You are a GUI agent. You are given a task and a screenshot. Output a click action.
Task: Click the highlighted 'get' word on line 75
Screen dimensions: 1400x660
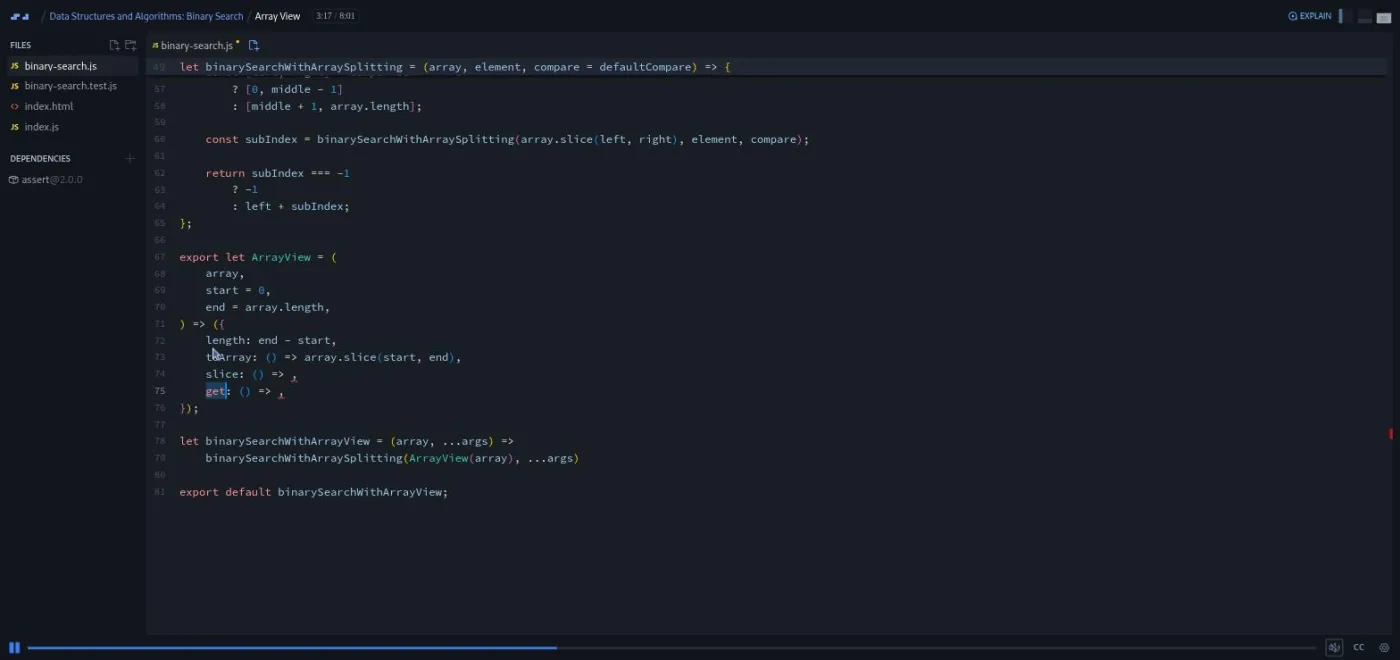(217, 391)
